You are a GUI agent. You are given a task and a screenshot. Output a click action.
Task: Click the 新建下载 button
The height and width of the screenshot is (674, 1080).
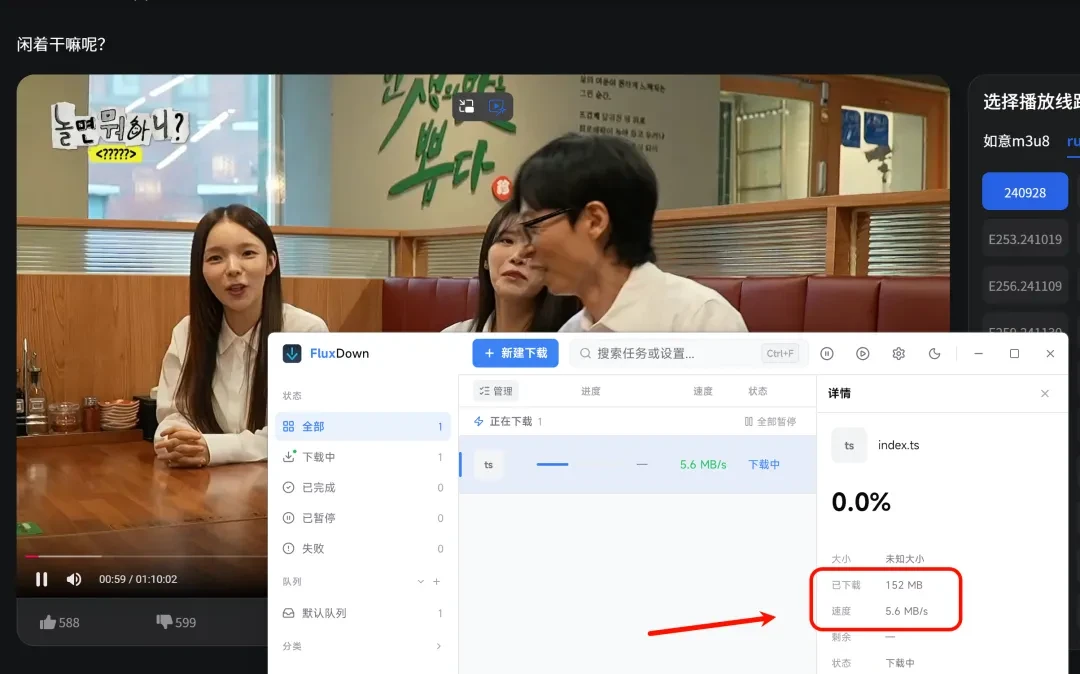tap(515, 353)
